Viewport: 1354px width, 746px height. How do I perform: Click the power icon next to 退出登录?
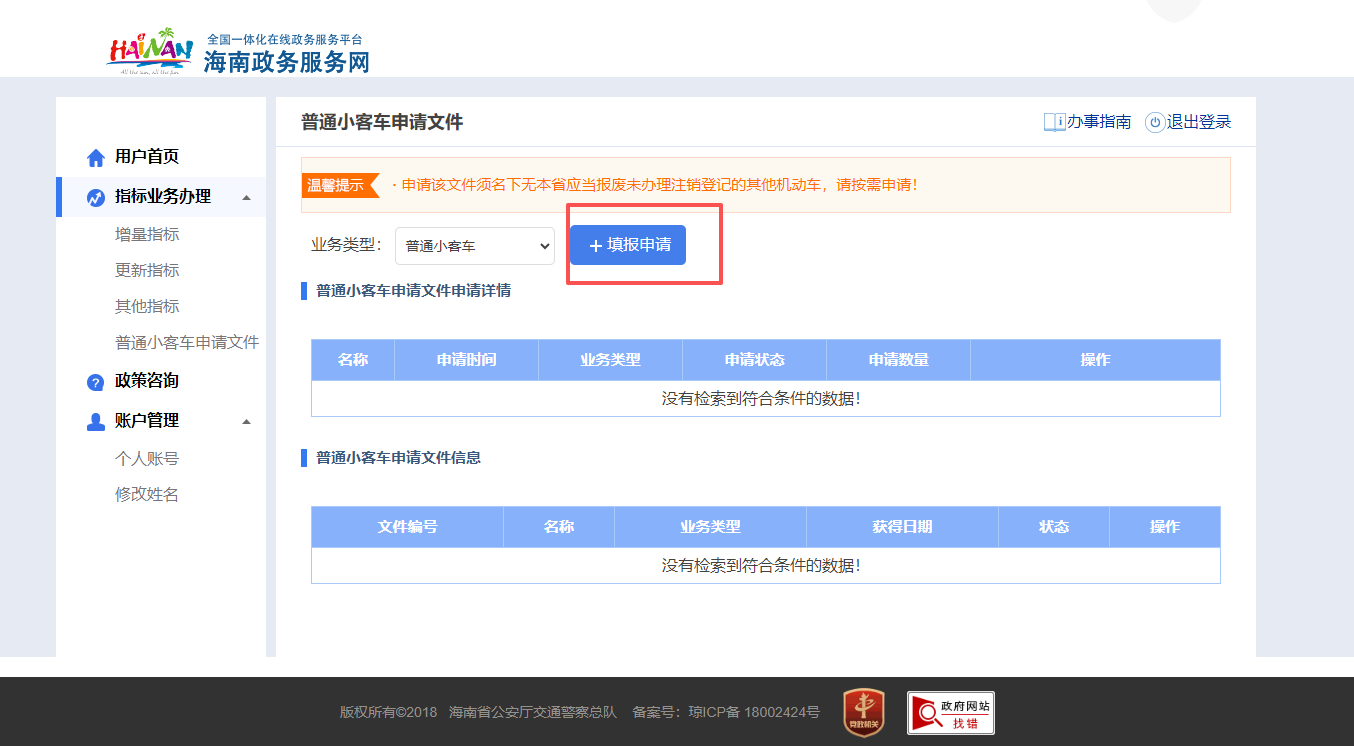1155,122
